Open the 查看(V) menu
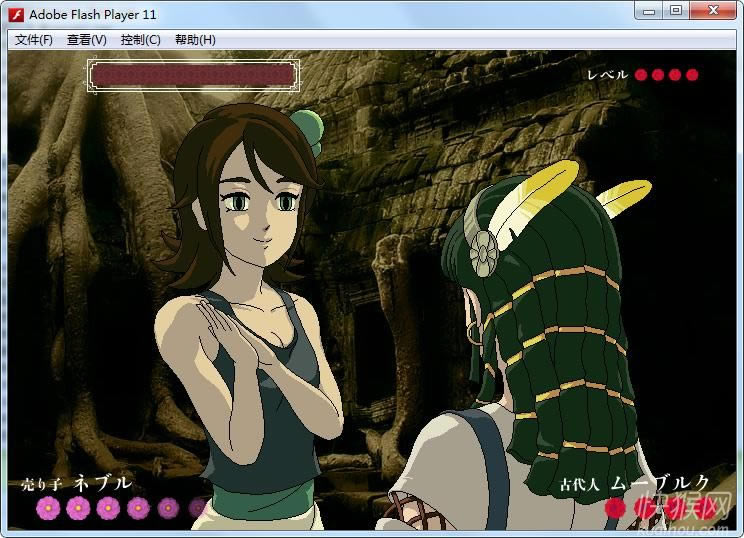The width and height of the screenshot is (744, 538). tap(86, 40)
